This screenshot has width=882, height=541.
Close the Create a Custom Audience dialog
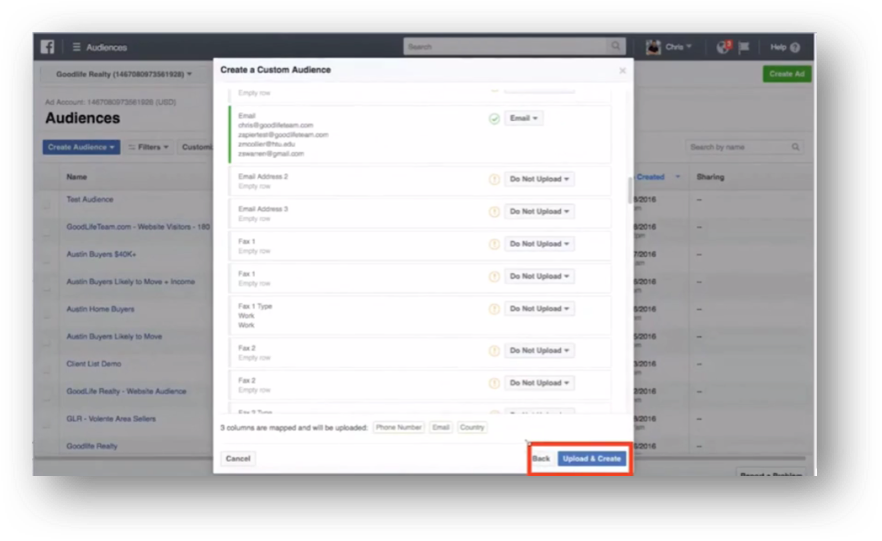coord(622,70)
